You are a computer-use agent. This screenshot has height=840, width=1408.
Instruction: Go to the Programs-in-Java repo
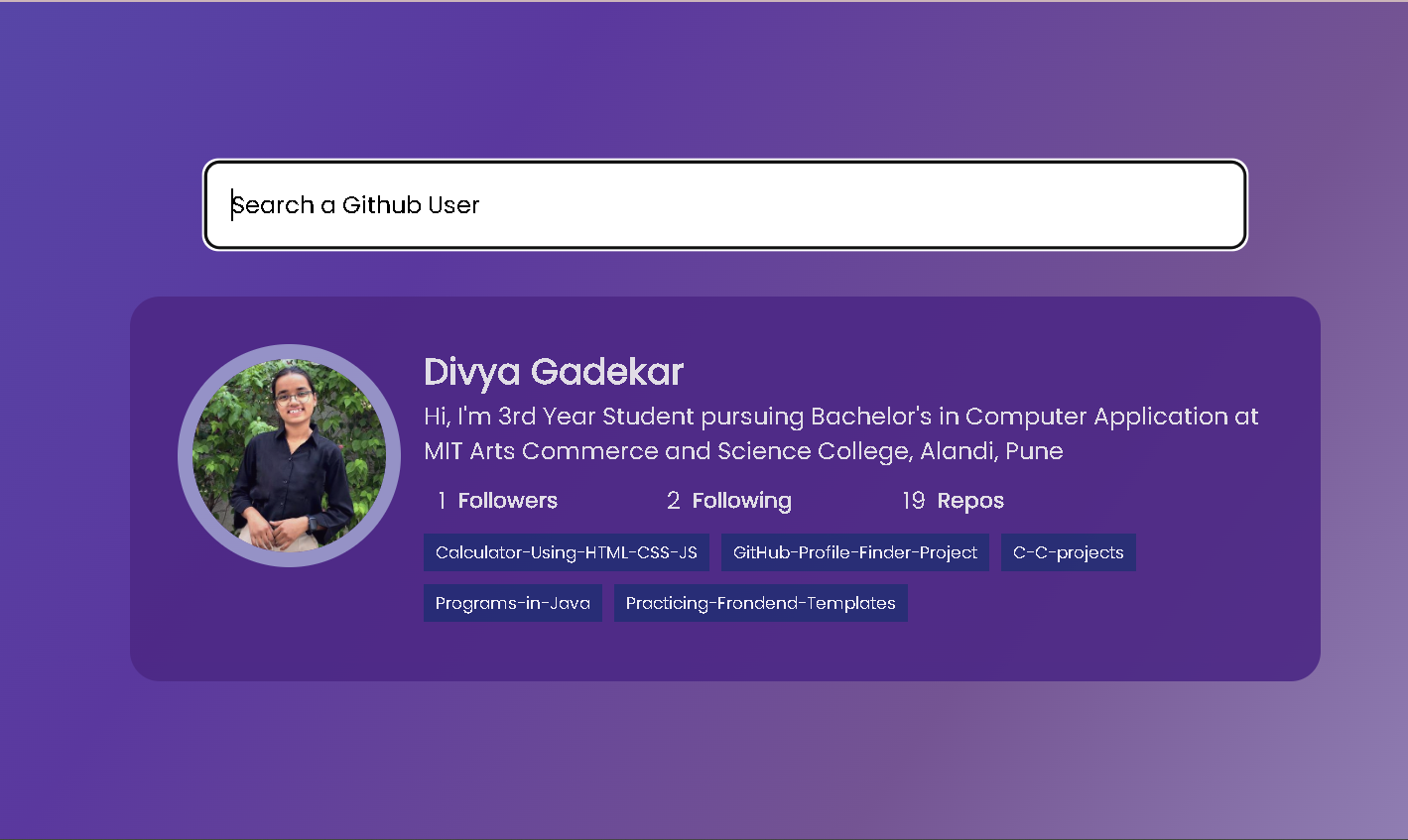[512, 603]
